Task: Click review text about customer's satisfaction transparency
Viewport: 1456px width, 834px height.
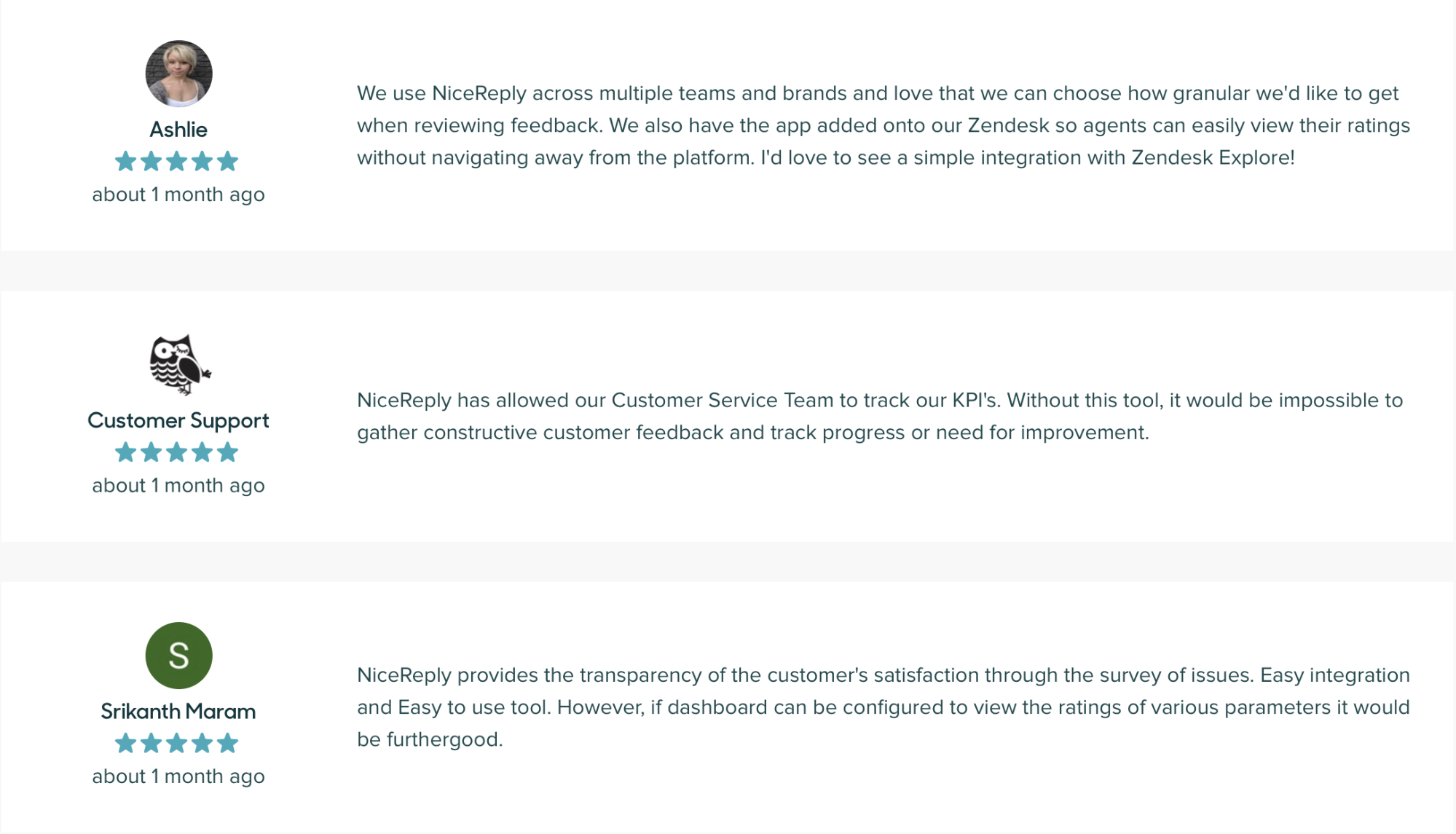Action: click(884, 707)
